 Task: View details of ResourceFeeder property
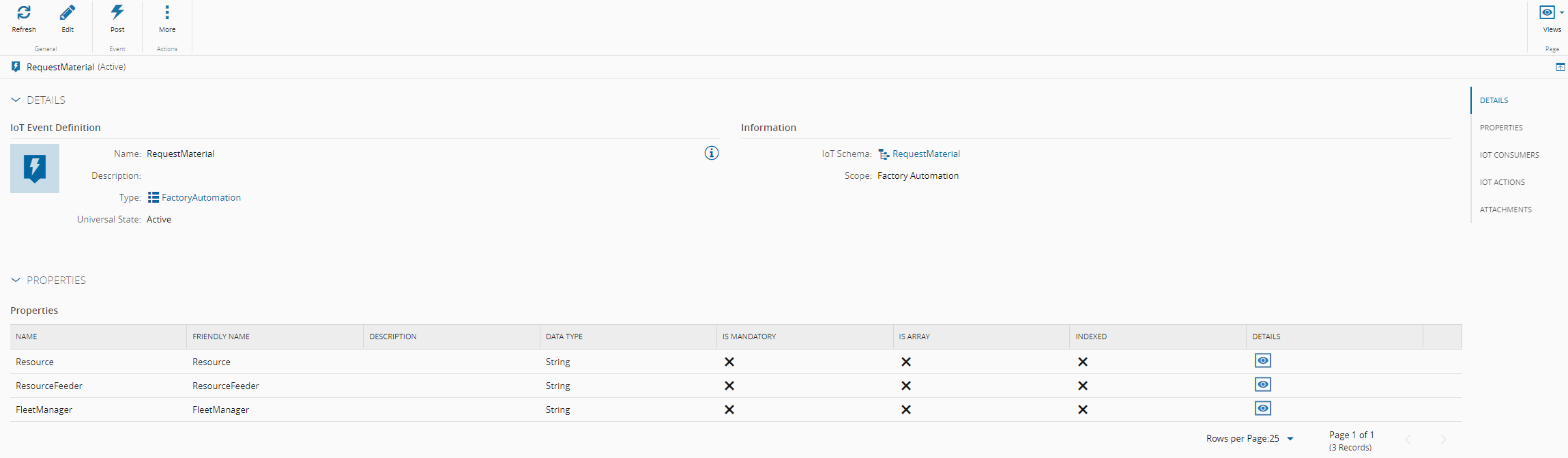click(1262, 384)
